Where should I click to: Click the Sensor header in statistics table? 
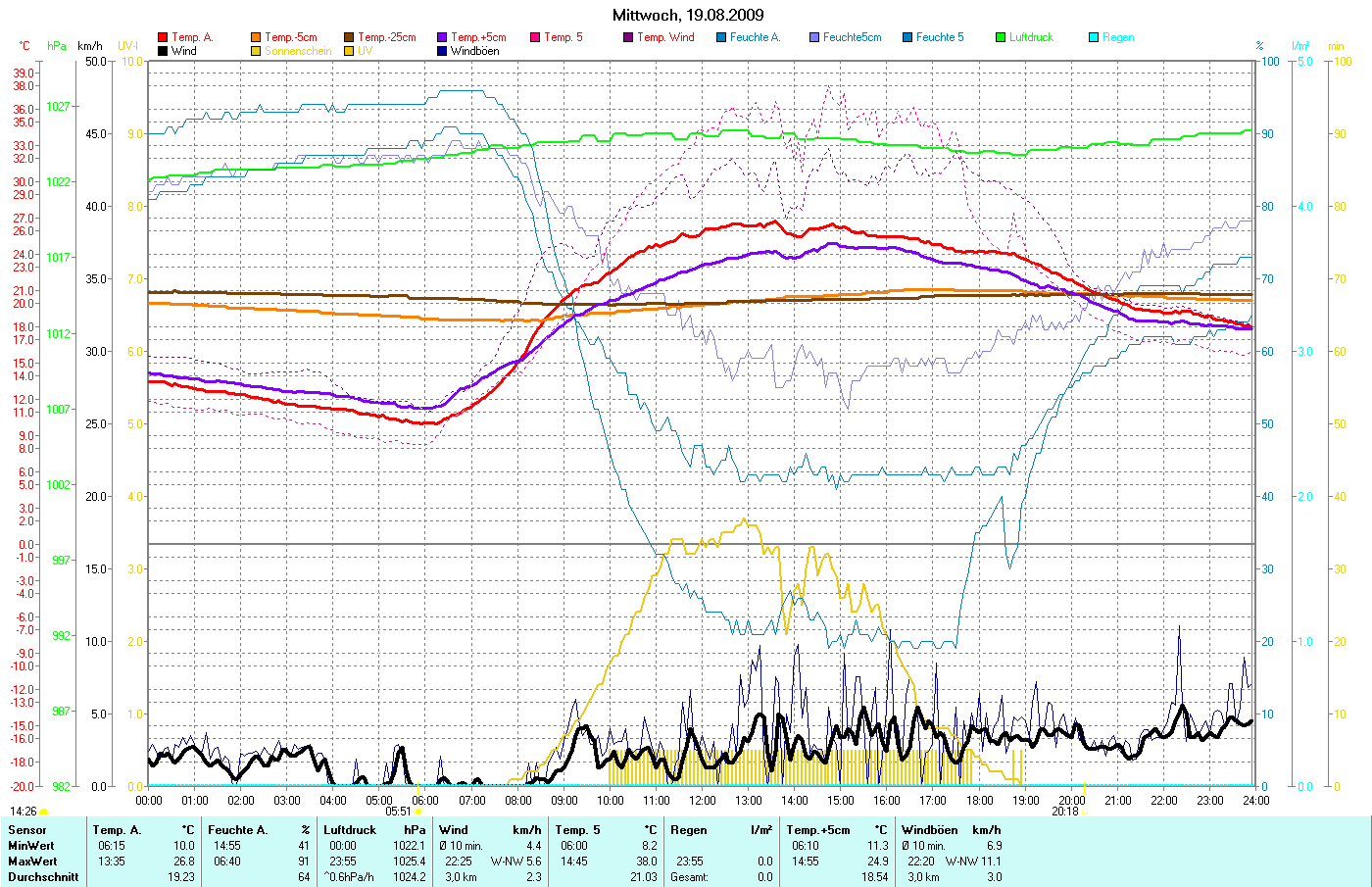point(26,830)
